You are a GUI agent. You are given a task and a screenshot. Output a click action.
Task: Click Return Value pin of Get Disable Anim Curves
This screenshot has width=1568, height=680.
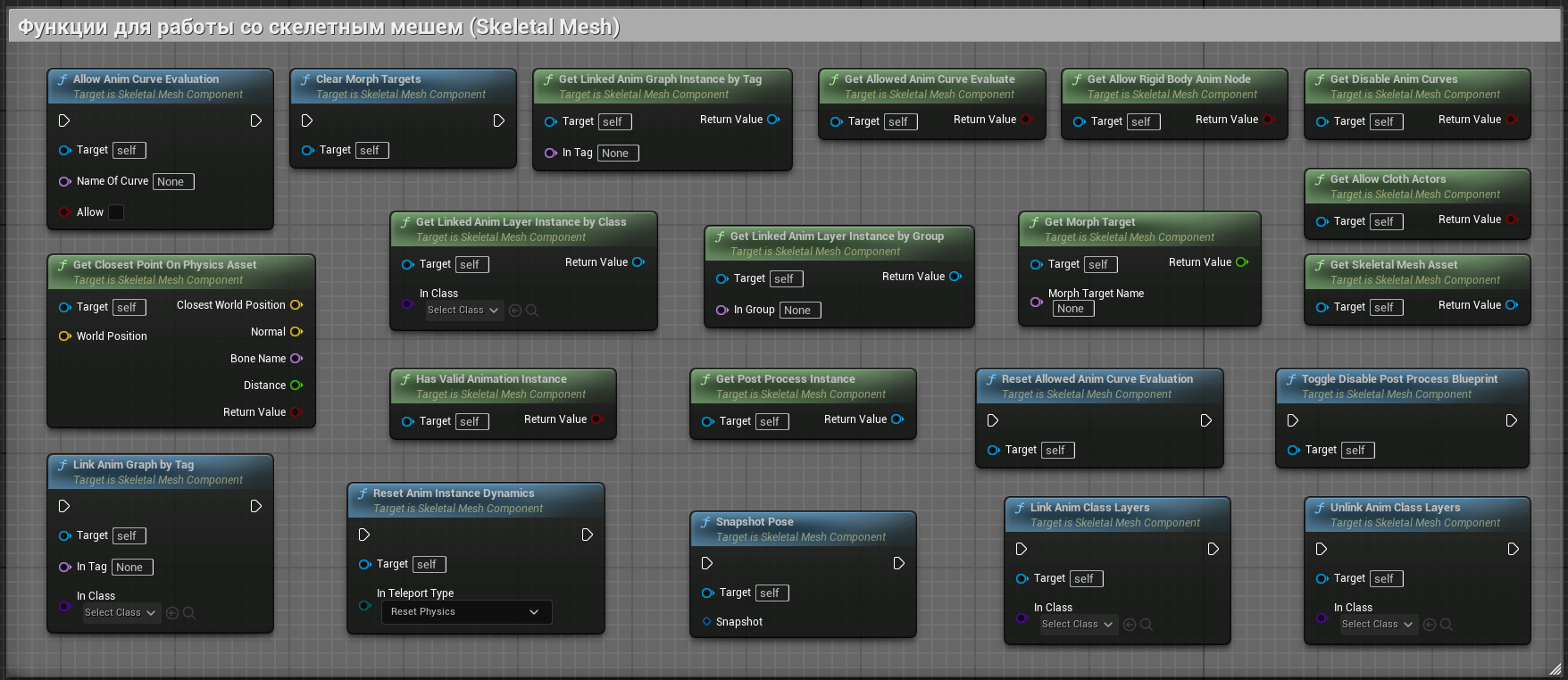(x=1512, y=119)
